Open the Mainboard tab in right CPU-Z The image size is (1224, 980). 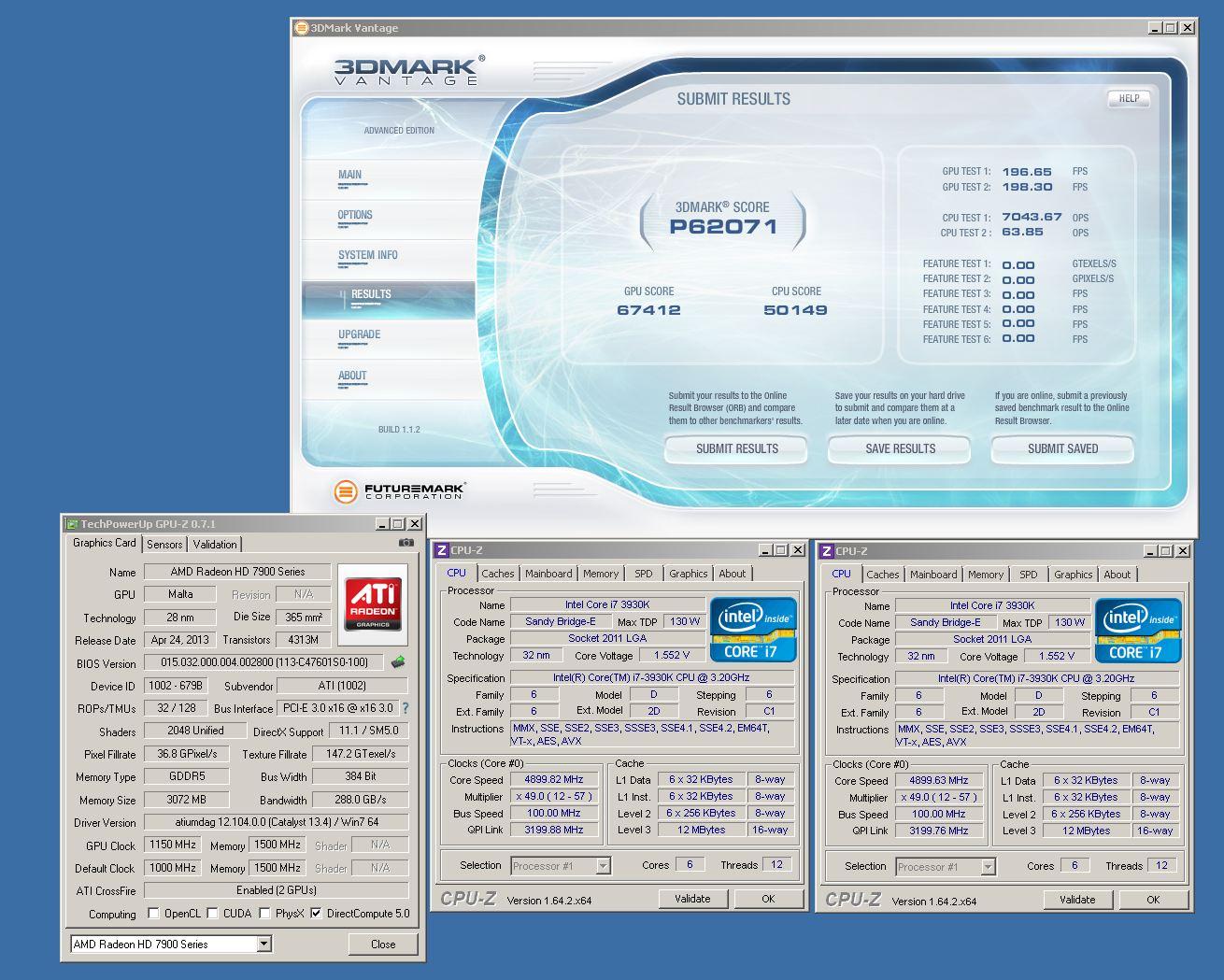click(933, 575)
